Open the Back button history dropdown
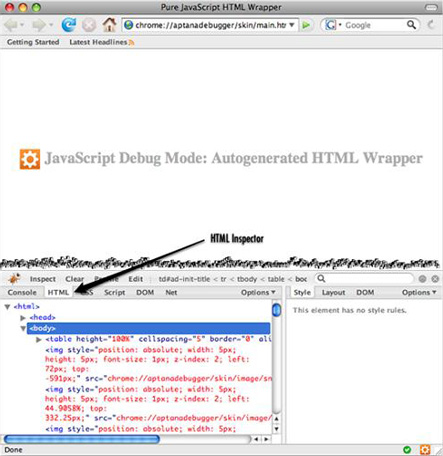The width and height of the screenshot is (443, 456). click(22, 25)
